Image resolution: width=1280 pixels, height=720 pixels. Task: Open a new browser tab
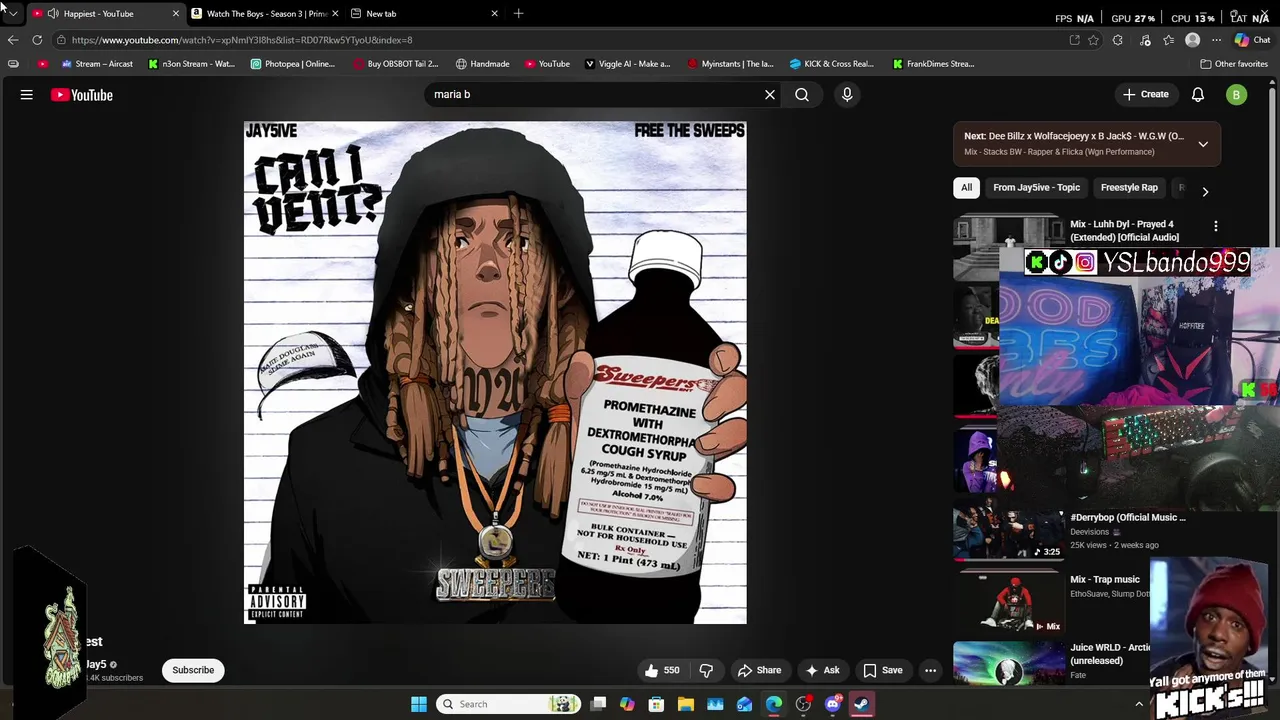(x=518, y=14)
